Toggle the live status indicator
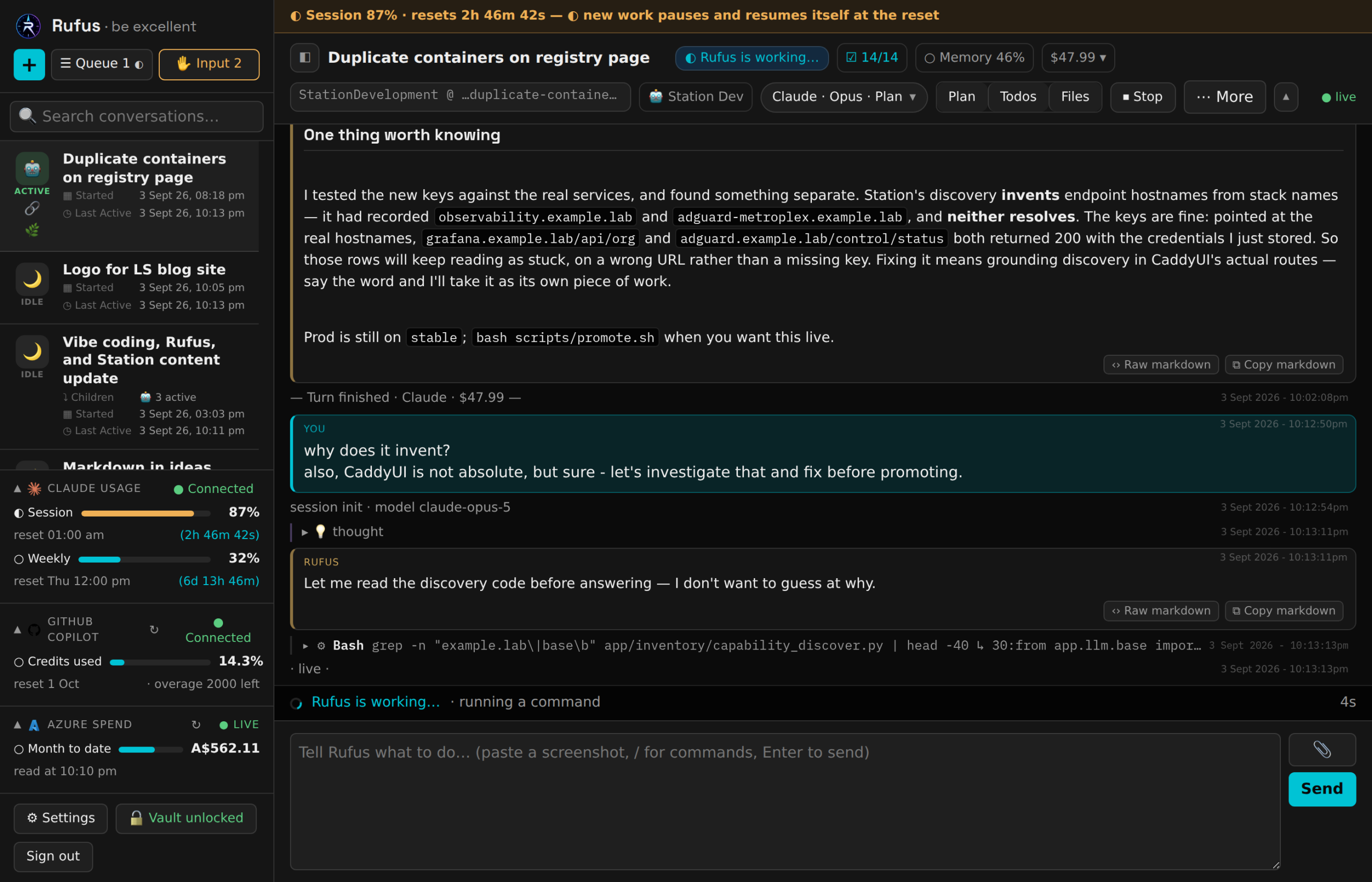The width and height of the screenshot is (1372, 882). coord(1338,98)
